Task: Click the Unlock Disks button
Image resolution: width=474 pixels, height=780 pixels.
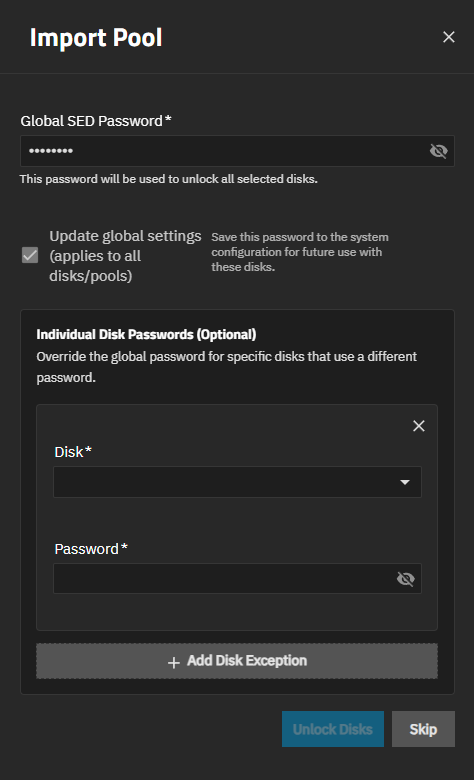Action: coord(333,729)
